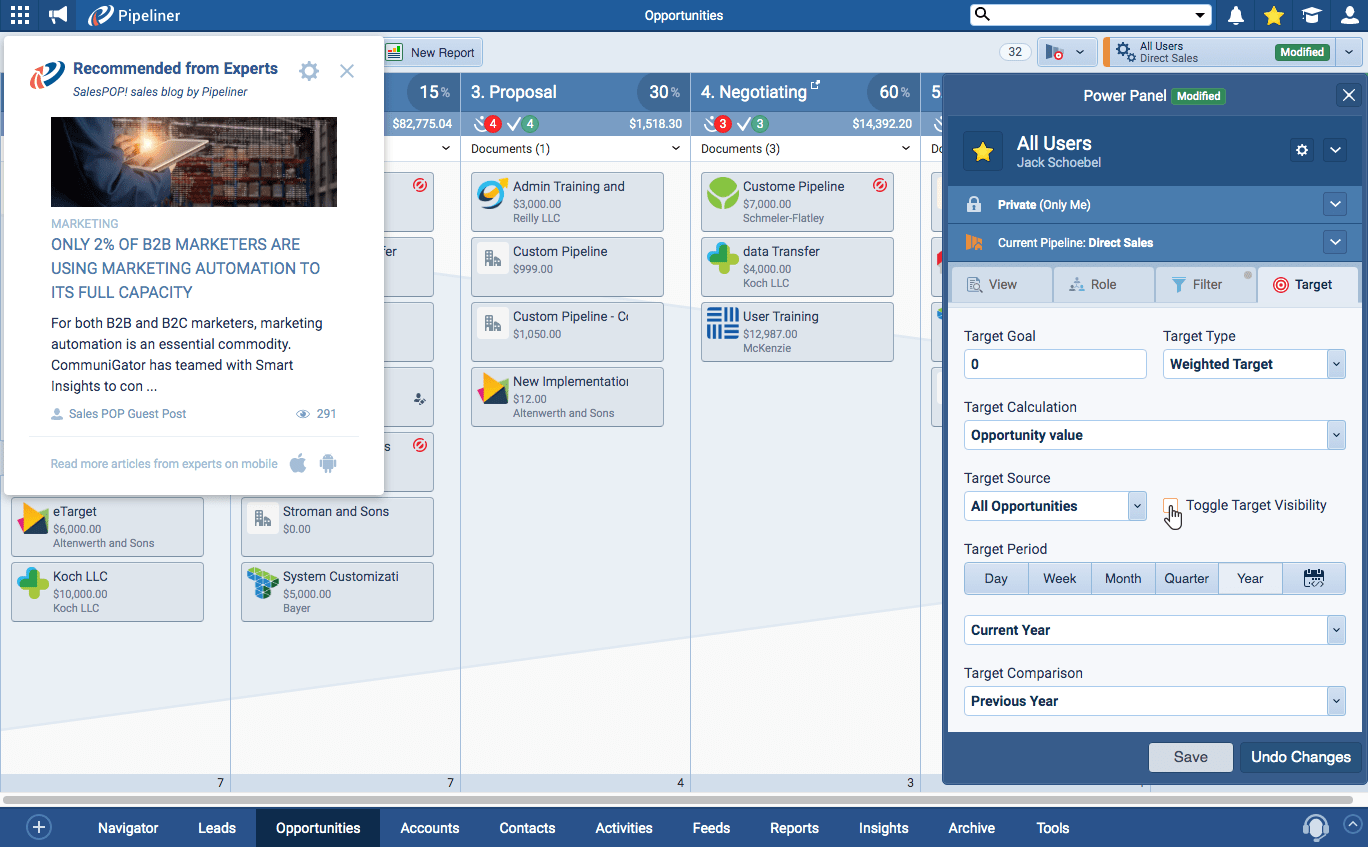Select Quarter as the target period
Viewport: 1368px width, 847px height.
pos(1186,578)
